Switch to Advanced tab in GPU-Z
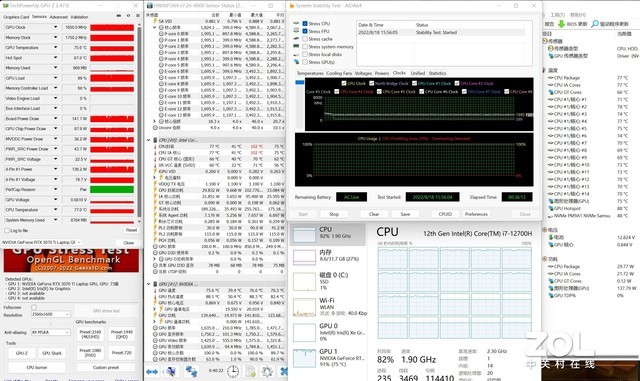 59,17
